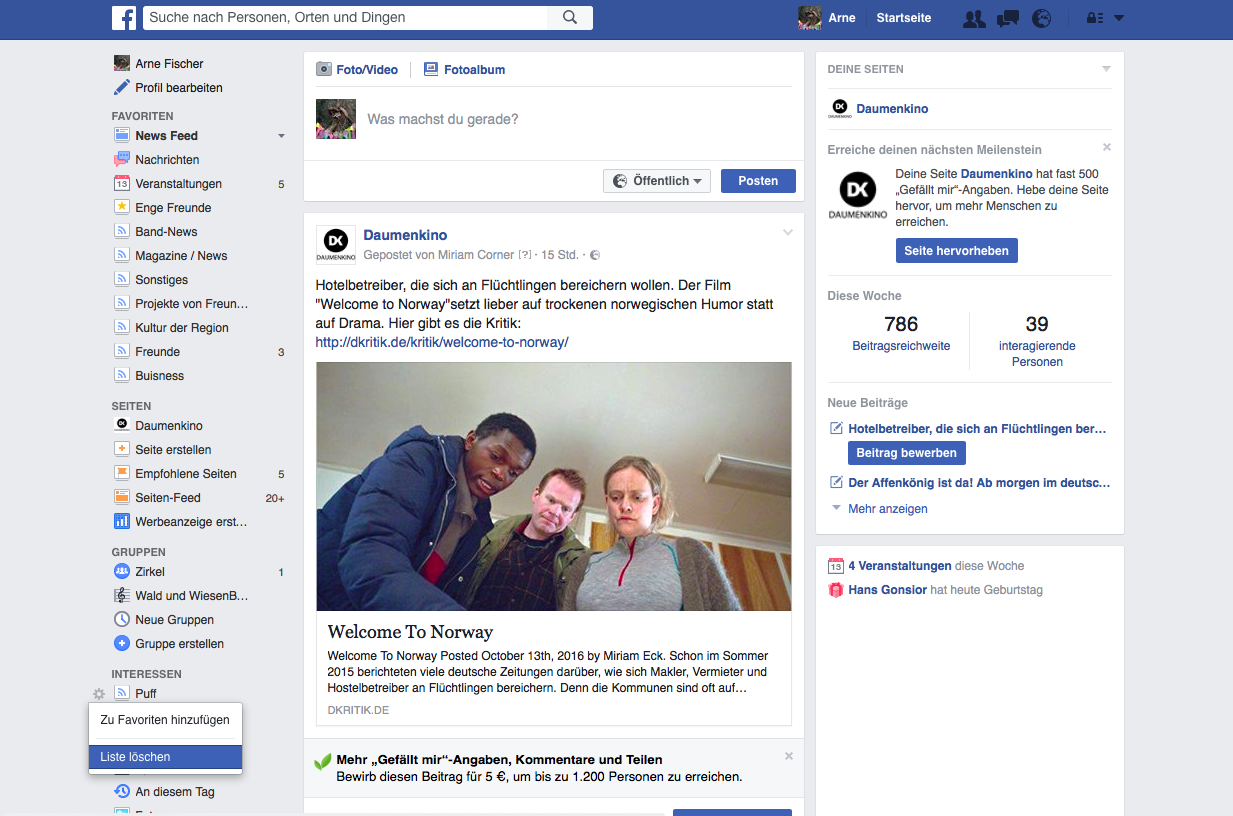Click the Welcome To Norway article image
1233x816 pixels.
click(x=554, y=486)
